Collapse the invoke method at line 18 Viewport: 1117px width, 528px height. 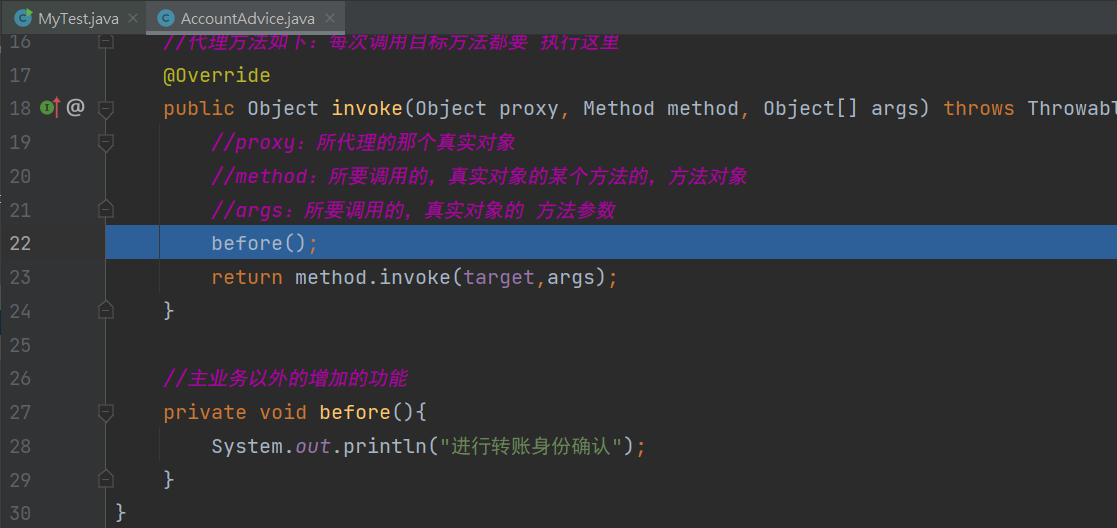click(x=106, y=108)
